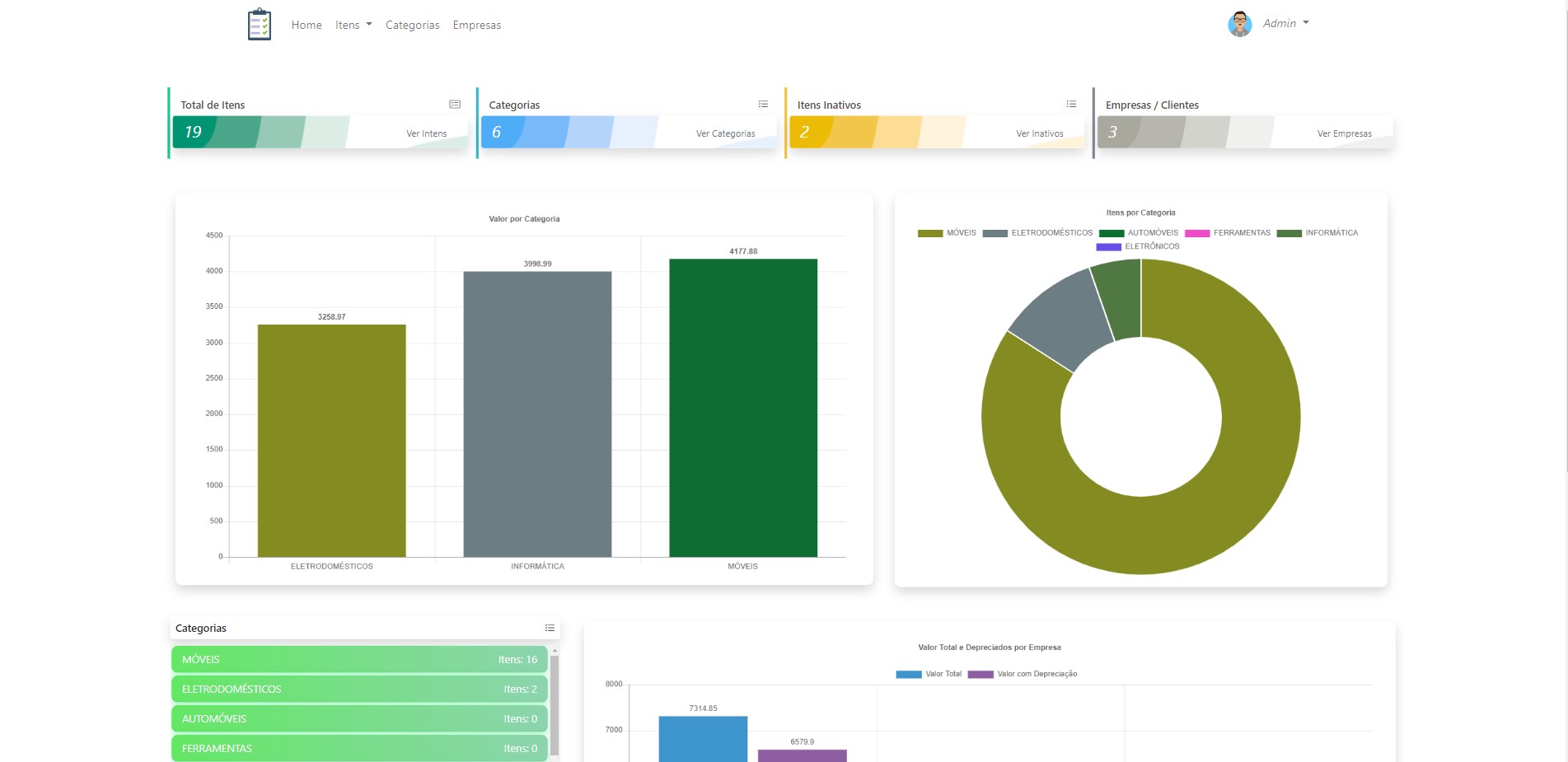Click the 4177.88 value label
Viewport: 1568px width, 762px height.
point(743,251)
